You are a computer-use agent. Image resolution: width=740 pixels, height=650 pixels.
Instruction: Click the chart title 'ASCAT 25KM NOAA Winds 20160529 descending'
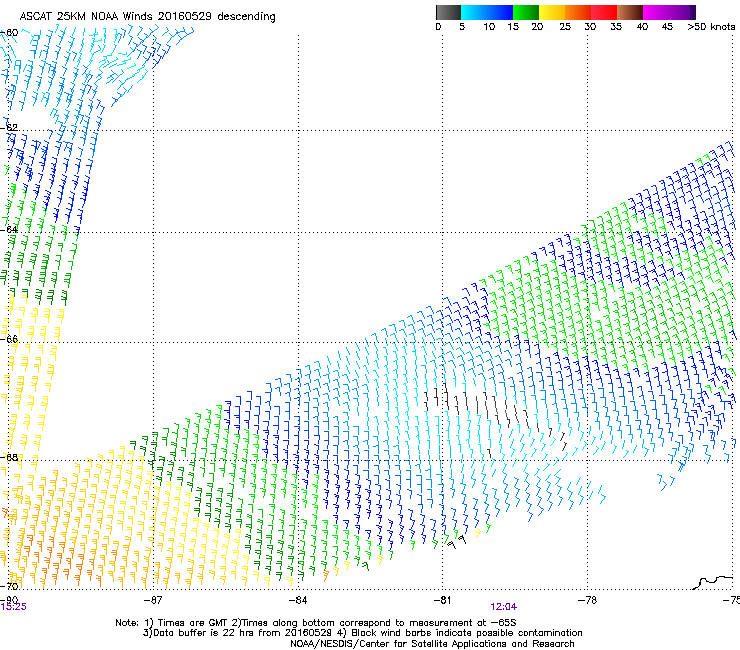[x=147, y=16]
